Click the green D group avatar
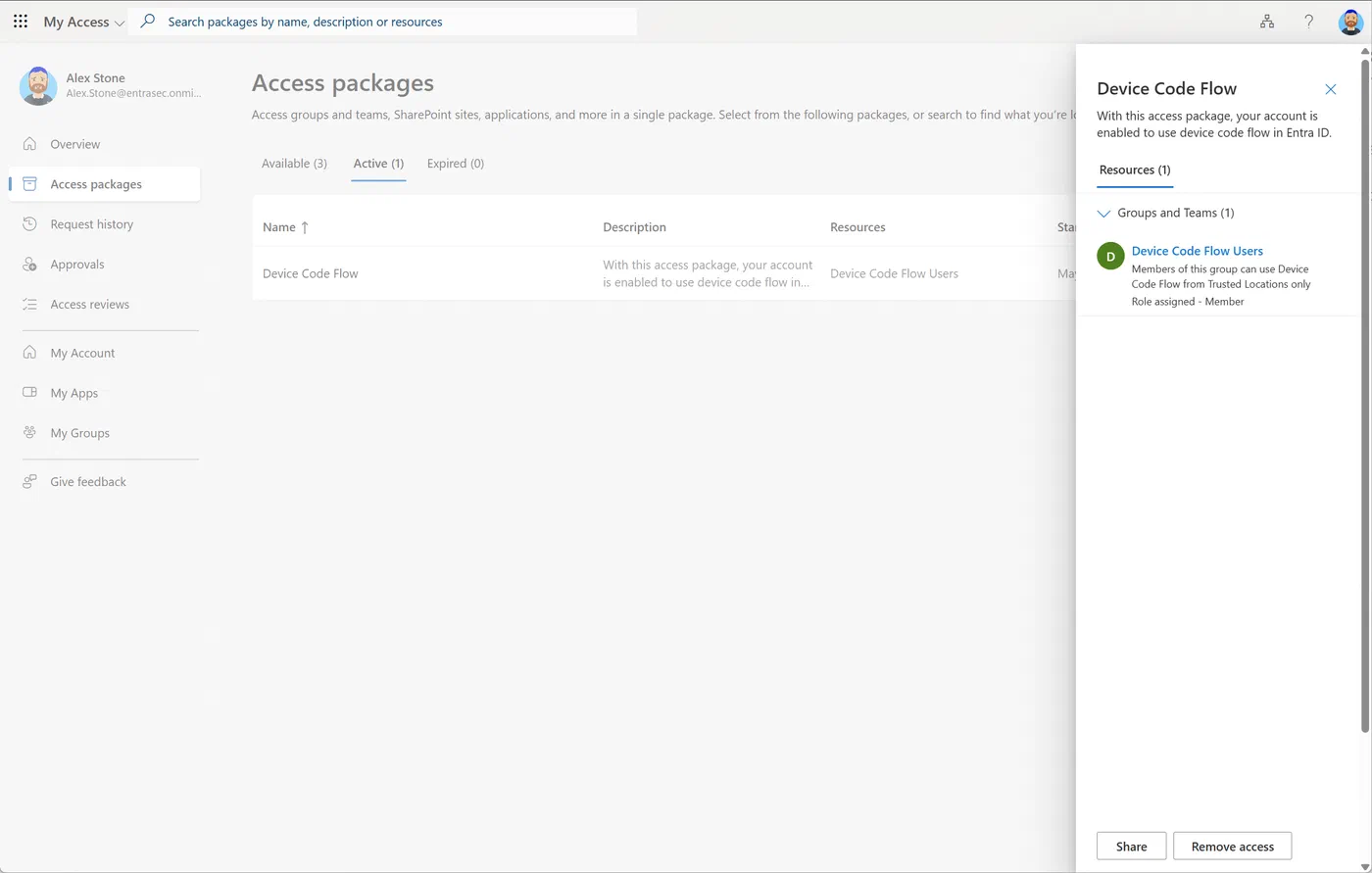Viewport: 1372px width, 873px height. 1110,257
